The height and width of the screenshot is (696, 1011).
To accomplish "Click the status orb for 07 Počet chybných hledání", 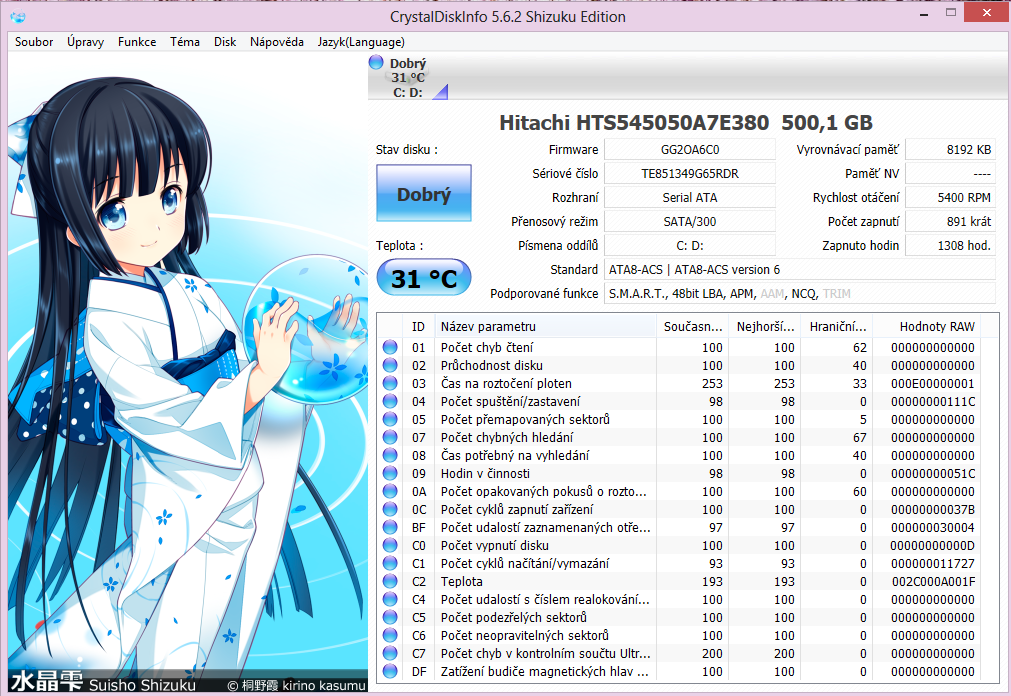I will 390,437.
